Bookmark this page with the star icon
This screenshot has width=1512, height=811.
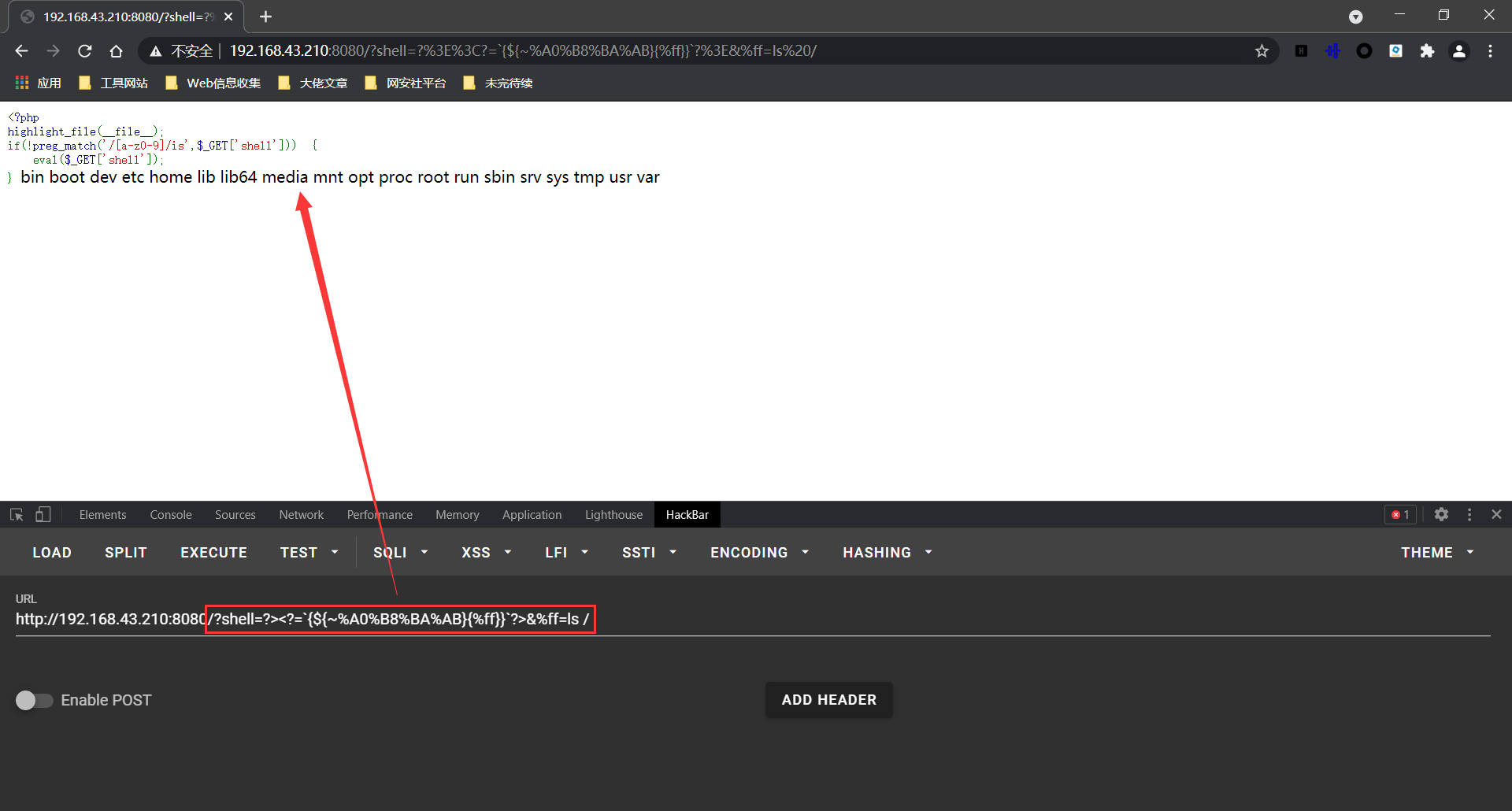(x=1262, y=51)
